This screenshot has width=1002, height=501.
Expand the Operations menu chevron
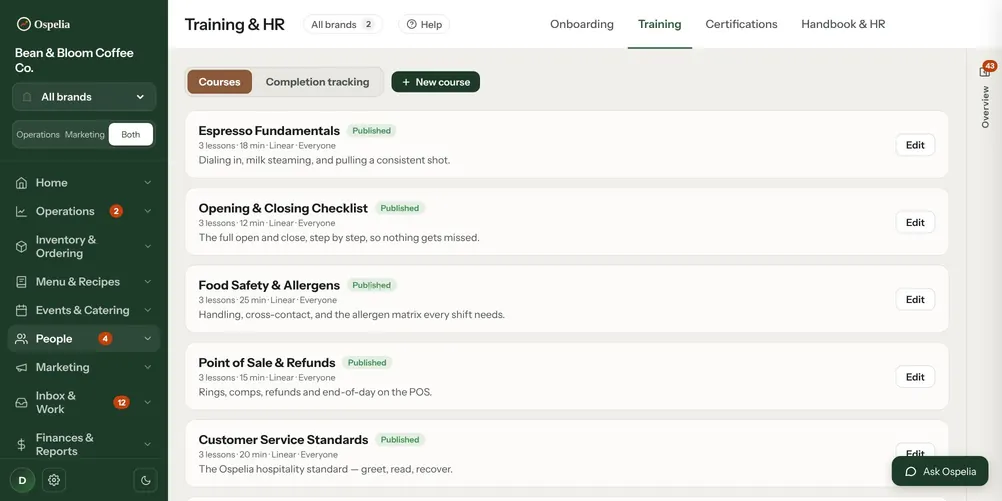pyautogui.click(x=148, y=212)
